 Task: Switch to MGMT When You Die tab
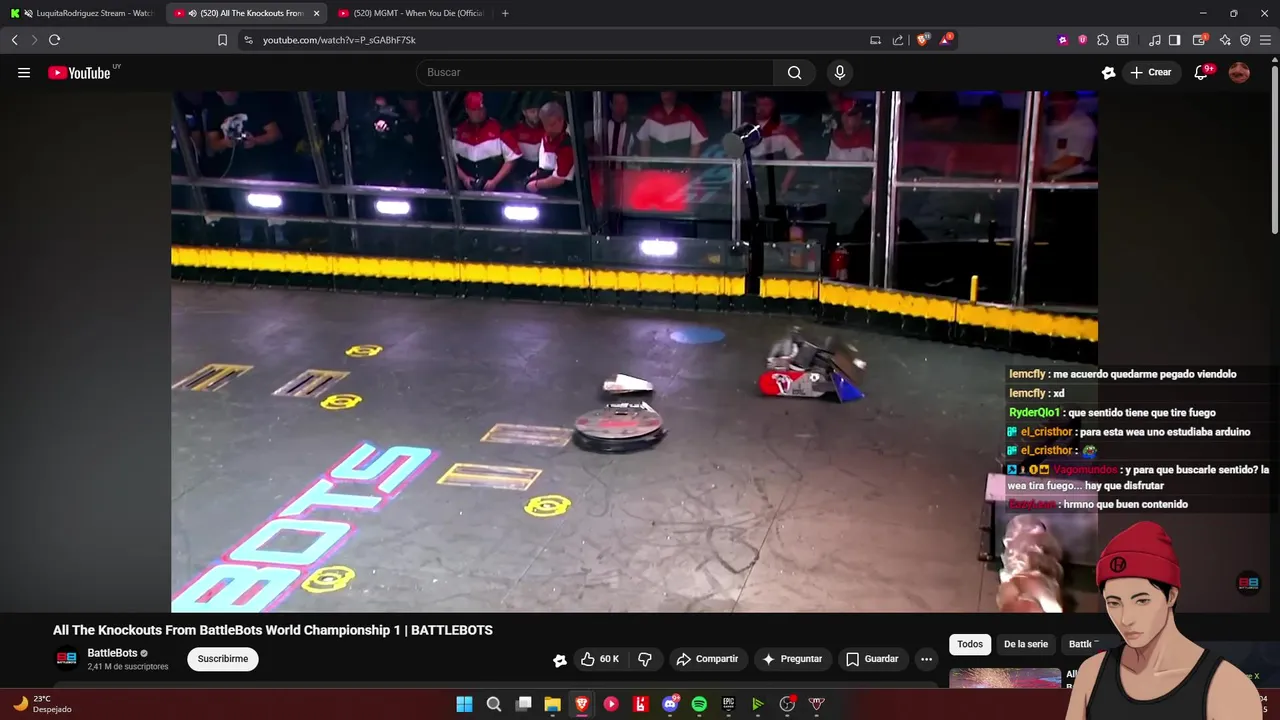tap(410, 13)
